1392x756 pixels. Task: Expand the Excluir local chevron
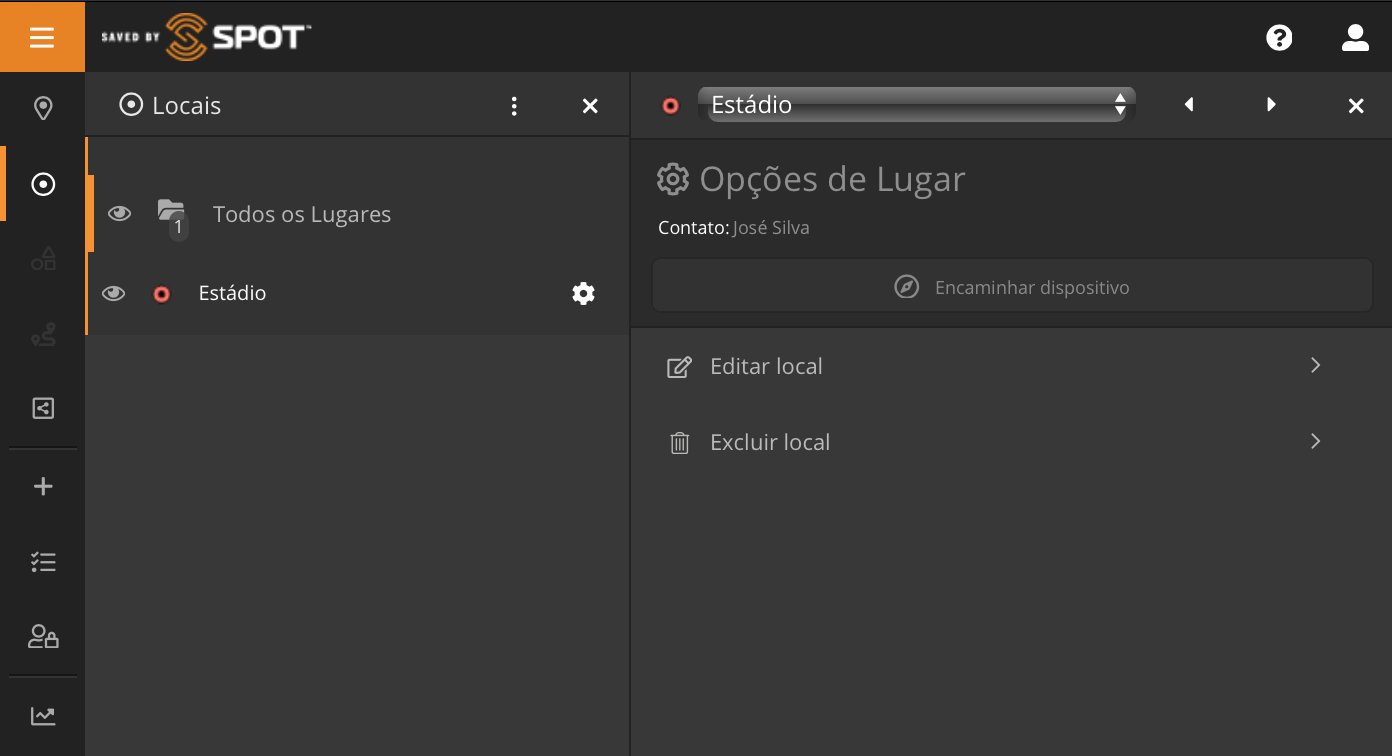[1315, 442]
